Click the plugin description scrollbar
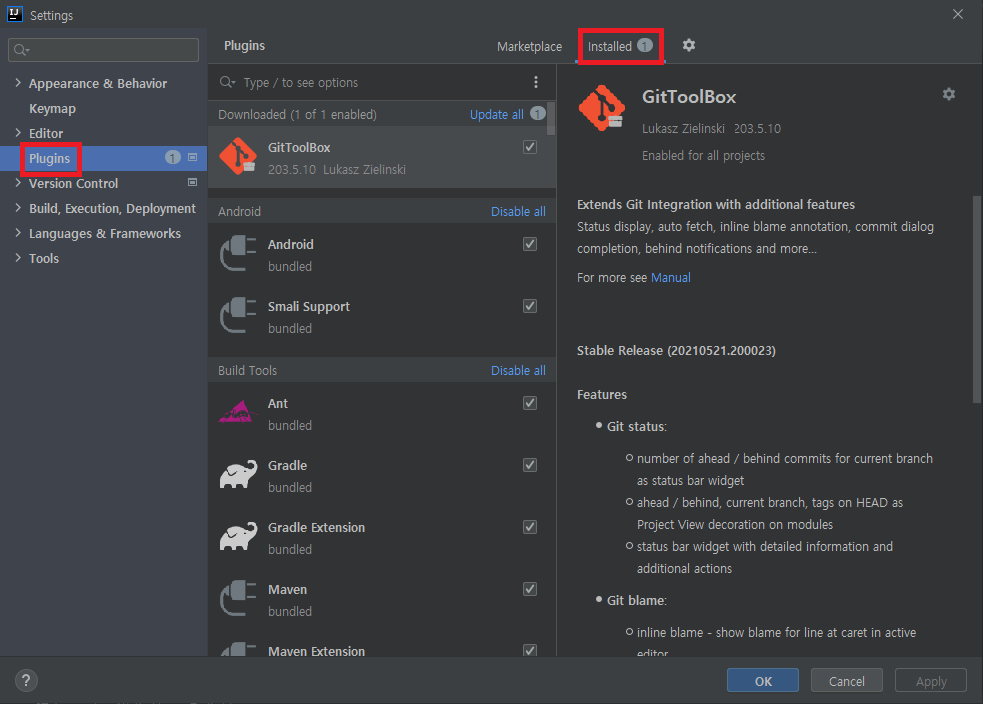Image resolution: width=983 pixels, height=704 pixels. point(976,299)
